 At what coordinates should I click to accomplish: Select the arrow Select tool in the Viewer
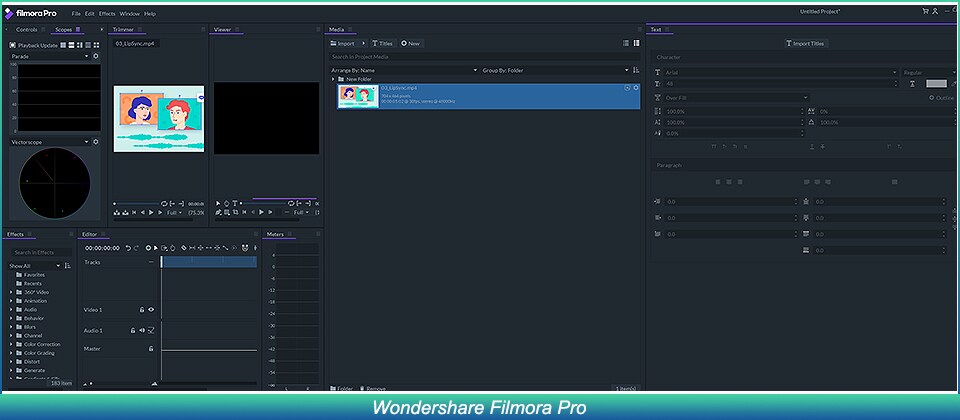click(218, 203)
